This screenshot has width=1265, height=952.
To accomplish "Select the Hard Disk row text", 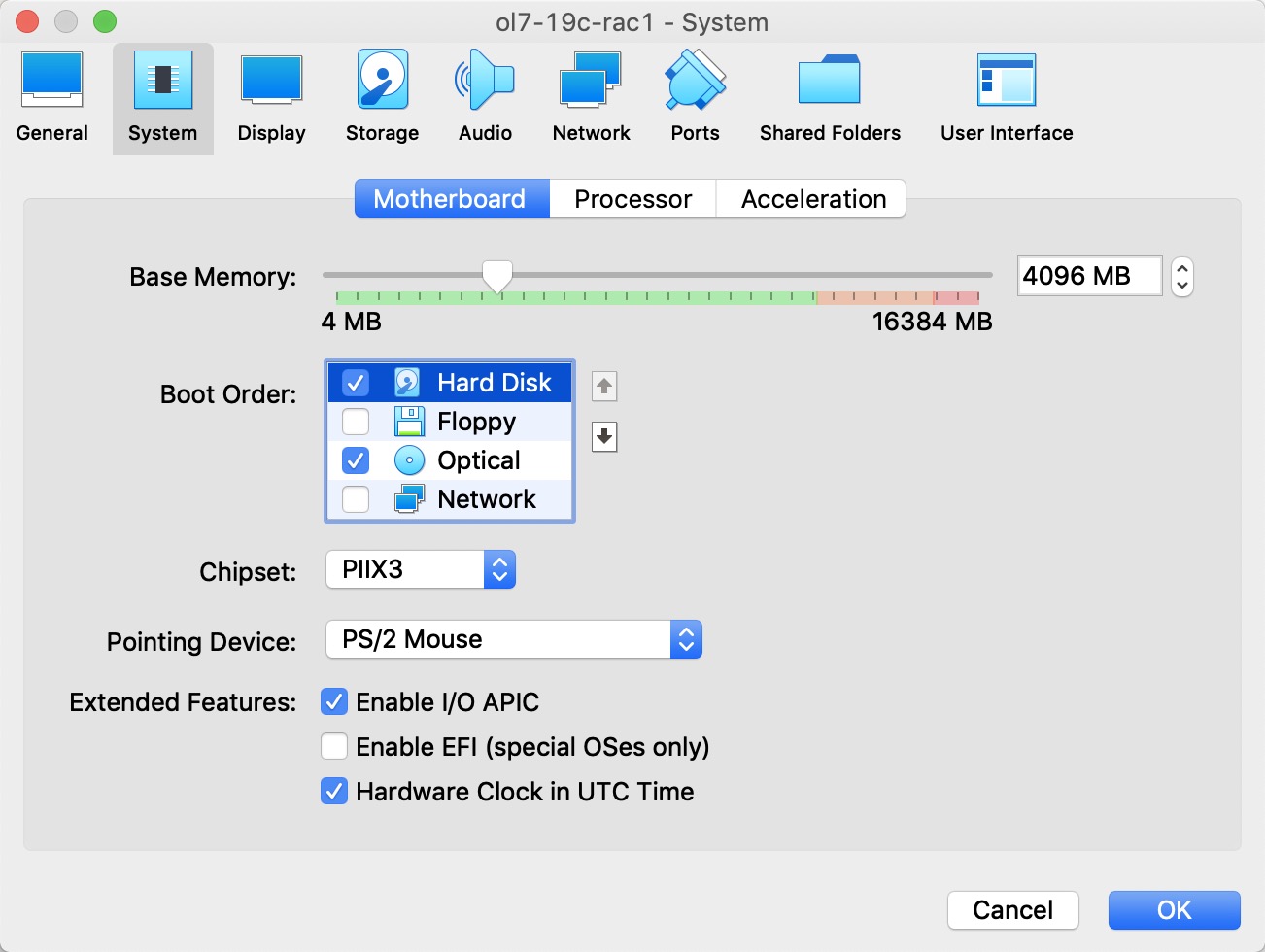I will coord(495,383).
